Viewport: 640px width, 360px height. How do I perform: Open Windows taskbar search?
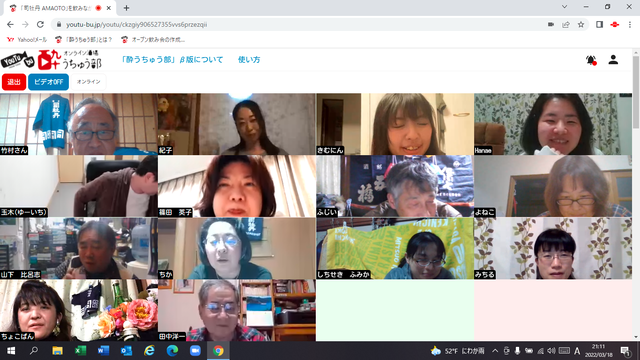tap(34, 351)
